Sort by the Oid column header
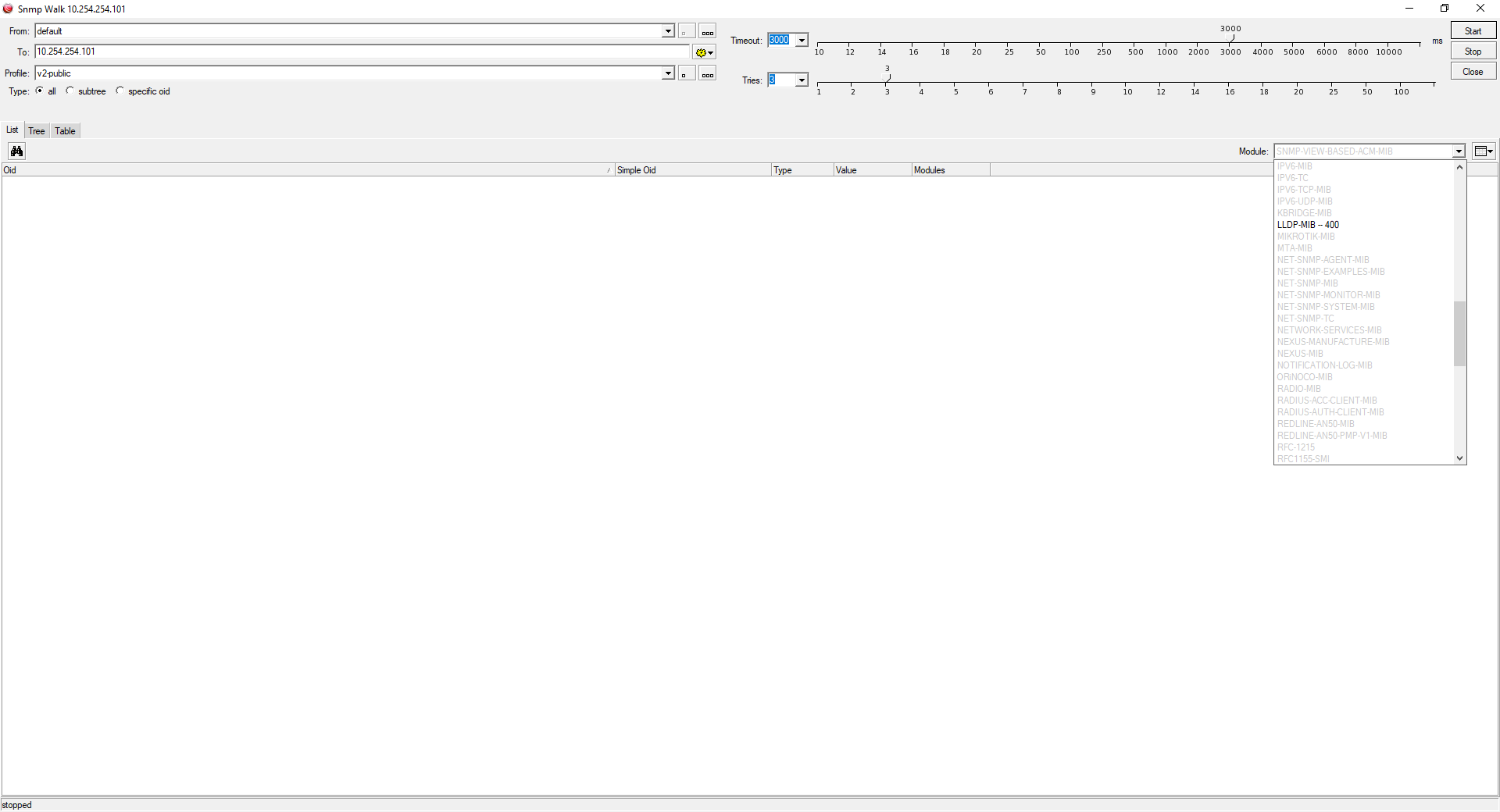 (x=308, y=170)
